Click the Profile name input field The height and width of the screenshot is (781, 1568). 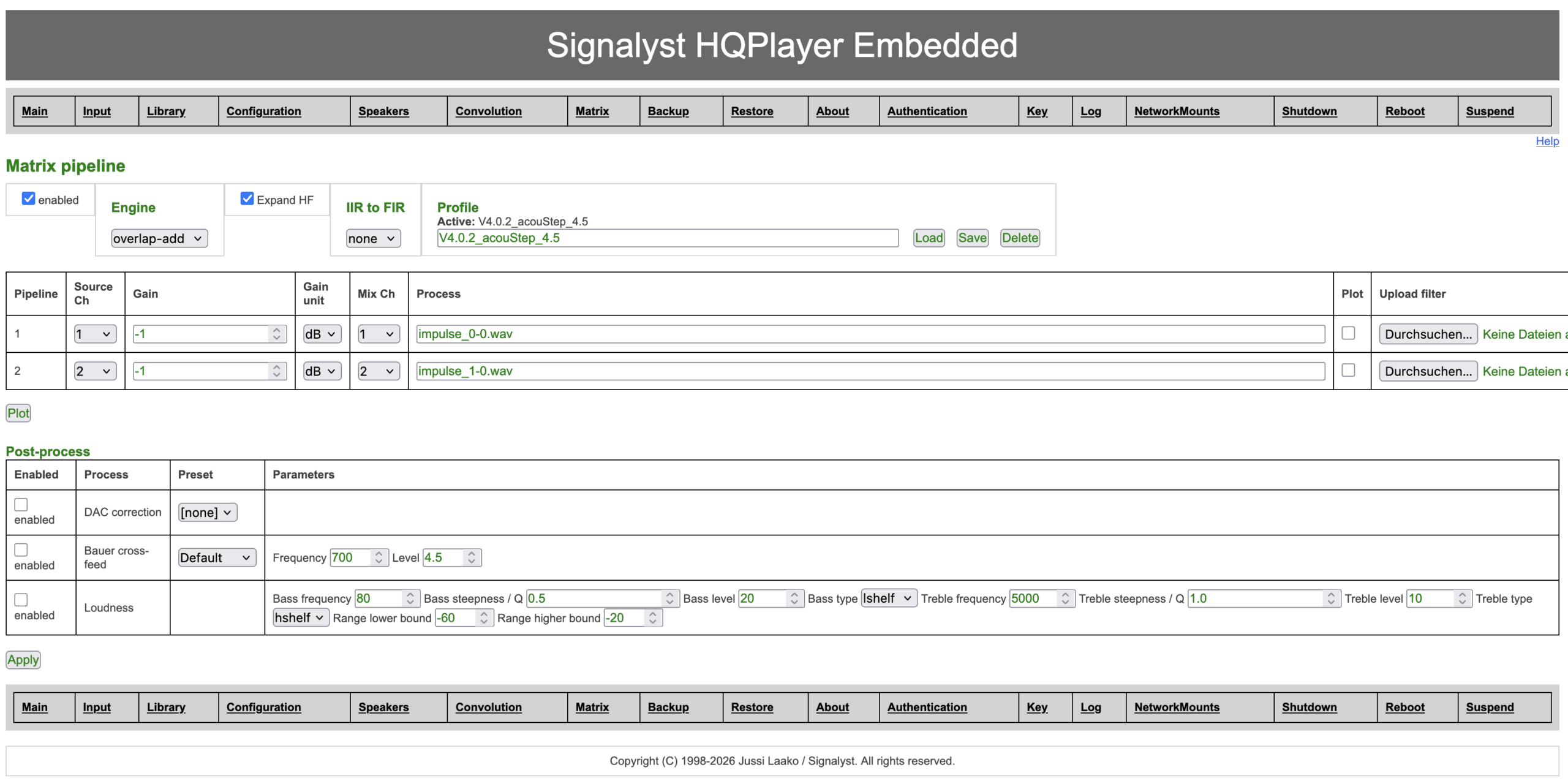click(668, 238)
